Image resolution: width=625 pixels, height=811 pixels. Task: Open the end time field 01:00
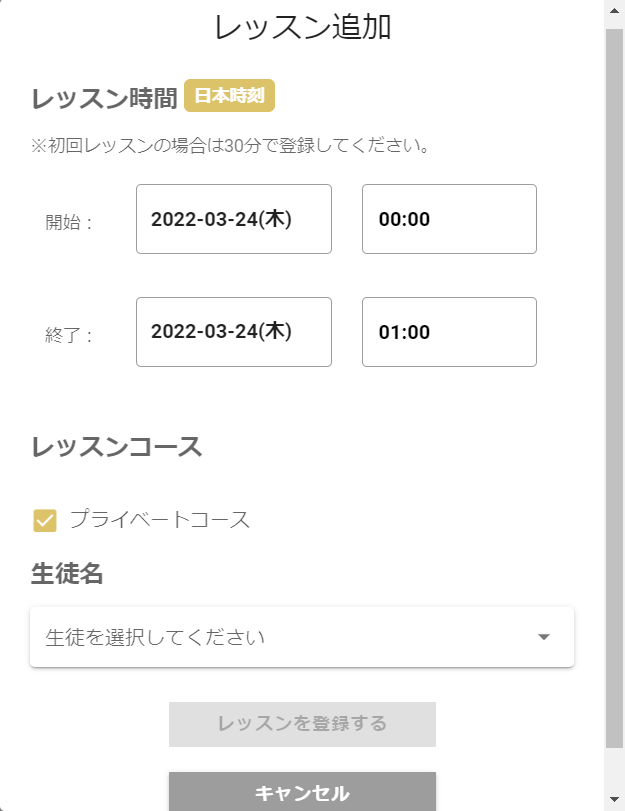pyautogui.click(x=449, y=332)
